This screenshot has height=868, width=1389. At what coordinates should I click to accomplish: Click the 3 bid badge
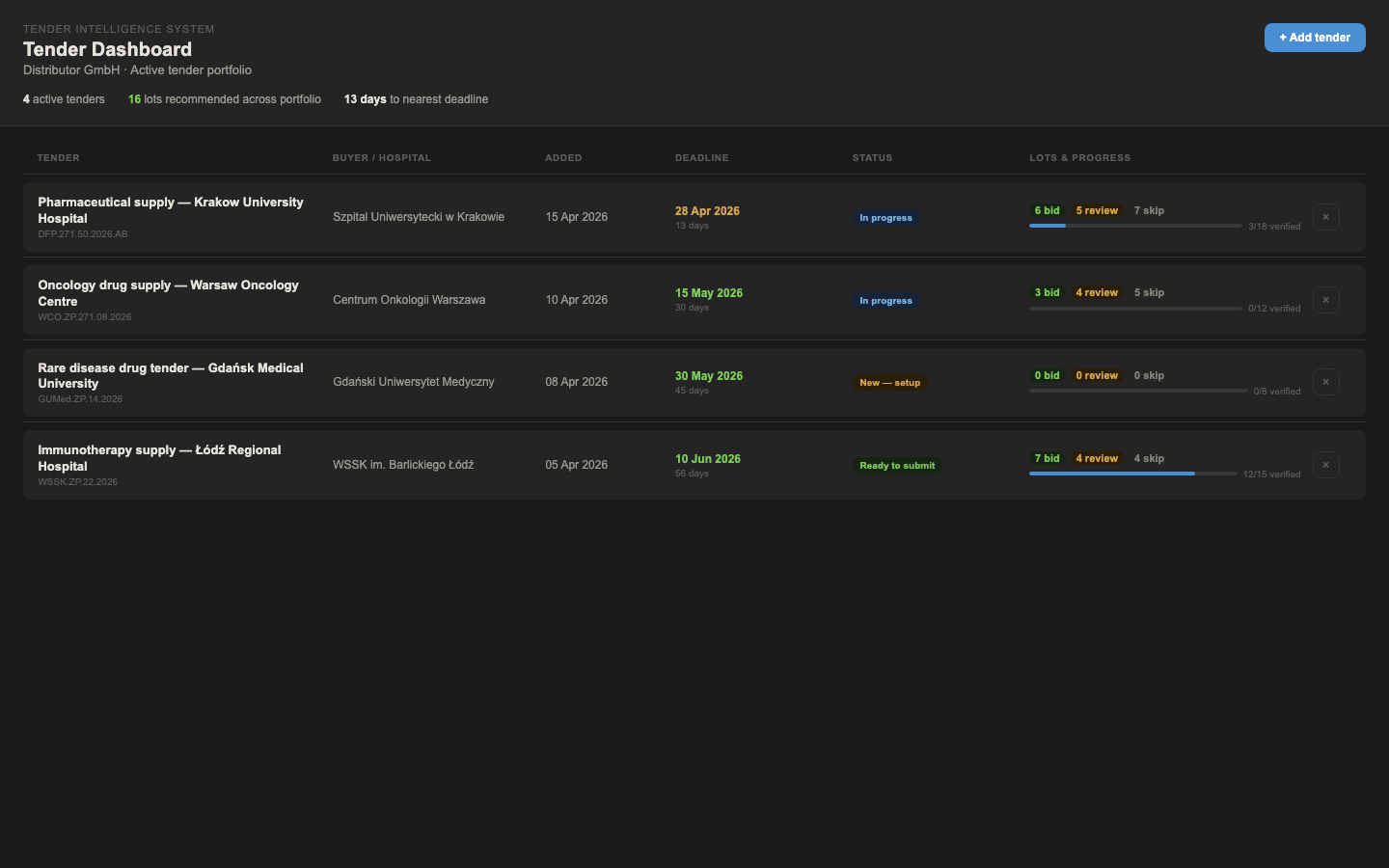coord(1048,292)
